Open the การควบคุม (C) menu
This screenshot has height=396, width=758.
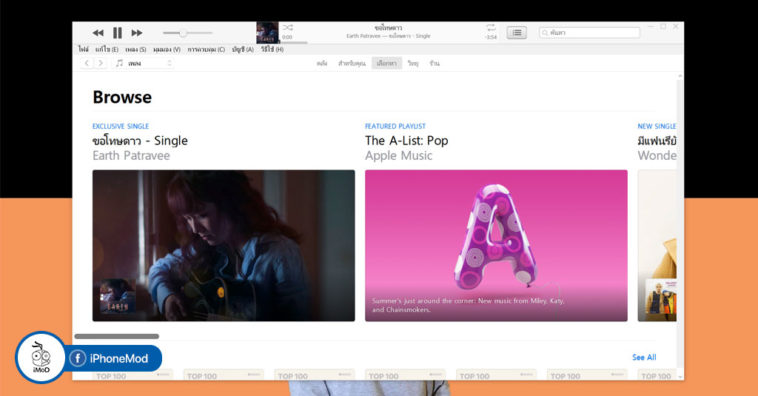(x=206, y=49)
